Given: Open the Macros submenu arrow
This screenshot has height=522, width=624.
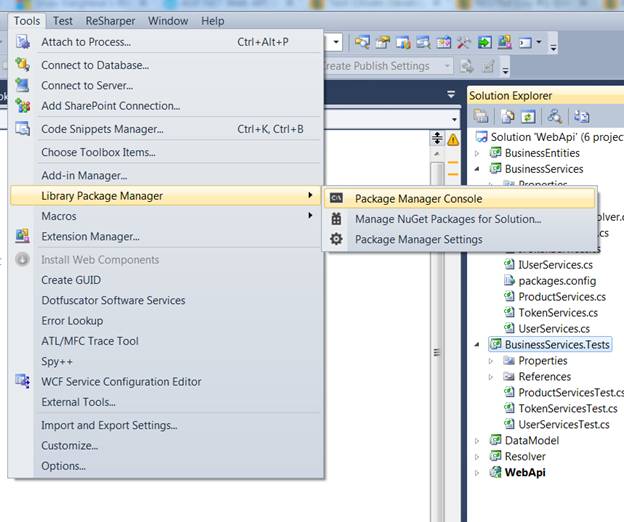Looking at the screenshot, I should (310, 215).
